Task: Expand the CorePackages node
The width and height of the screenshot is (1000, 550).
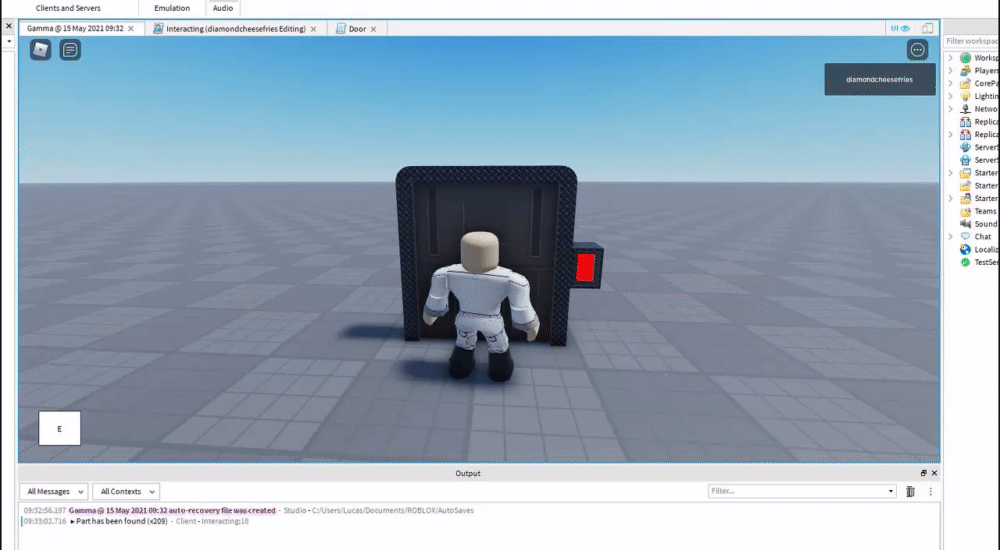Action: [x=951, y=84]
